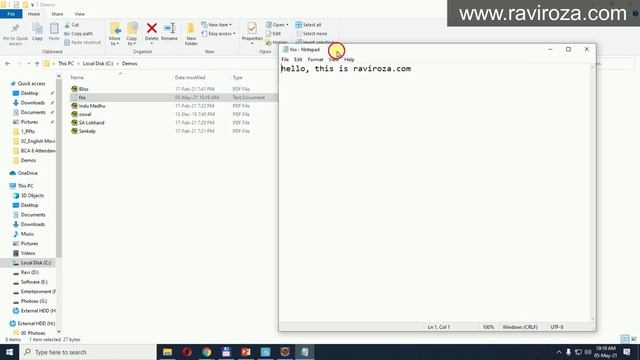Image resolution: width=640 pixels, height=360 pixels.
Task: Click the taskbar search box
Action: 87,352
